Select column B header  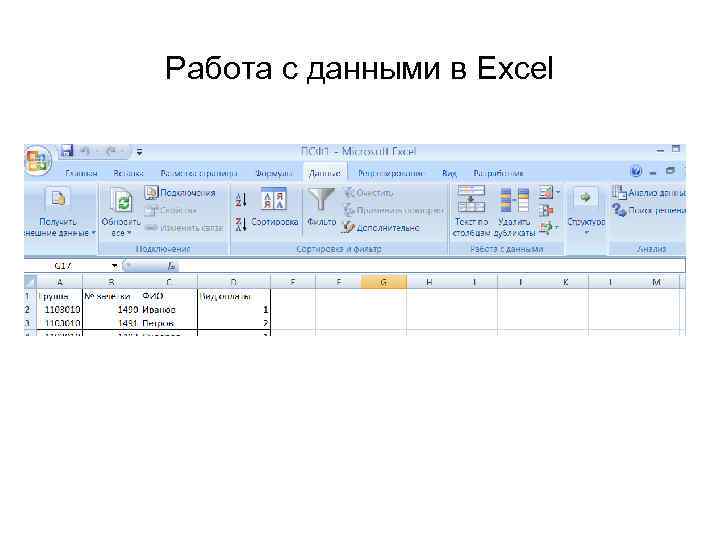[x=111, y=282]
